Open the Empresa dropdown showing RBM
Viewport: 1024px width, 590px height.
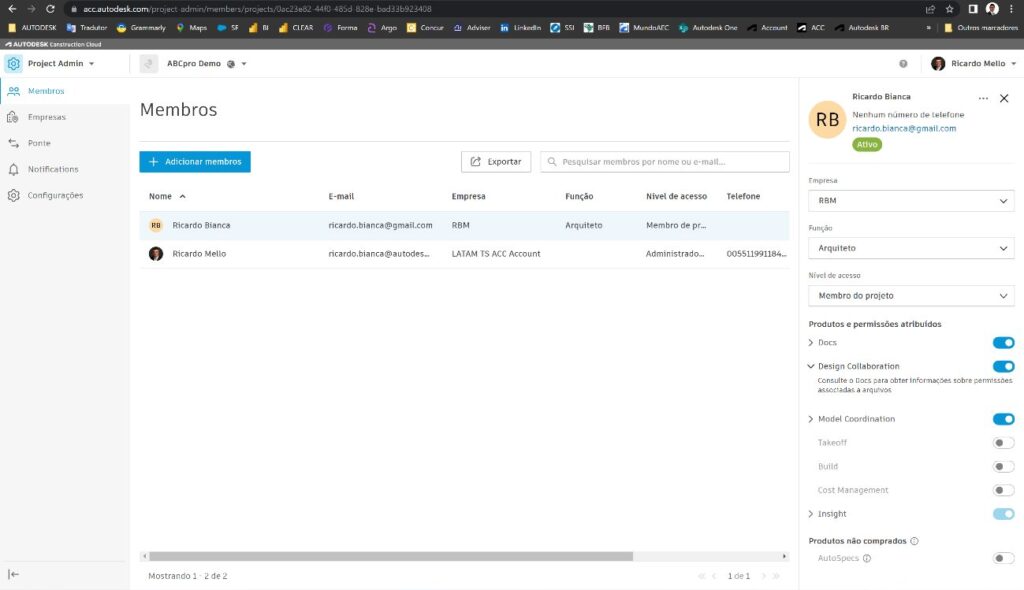[x=911, y=201]
